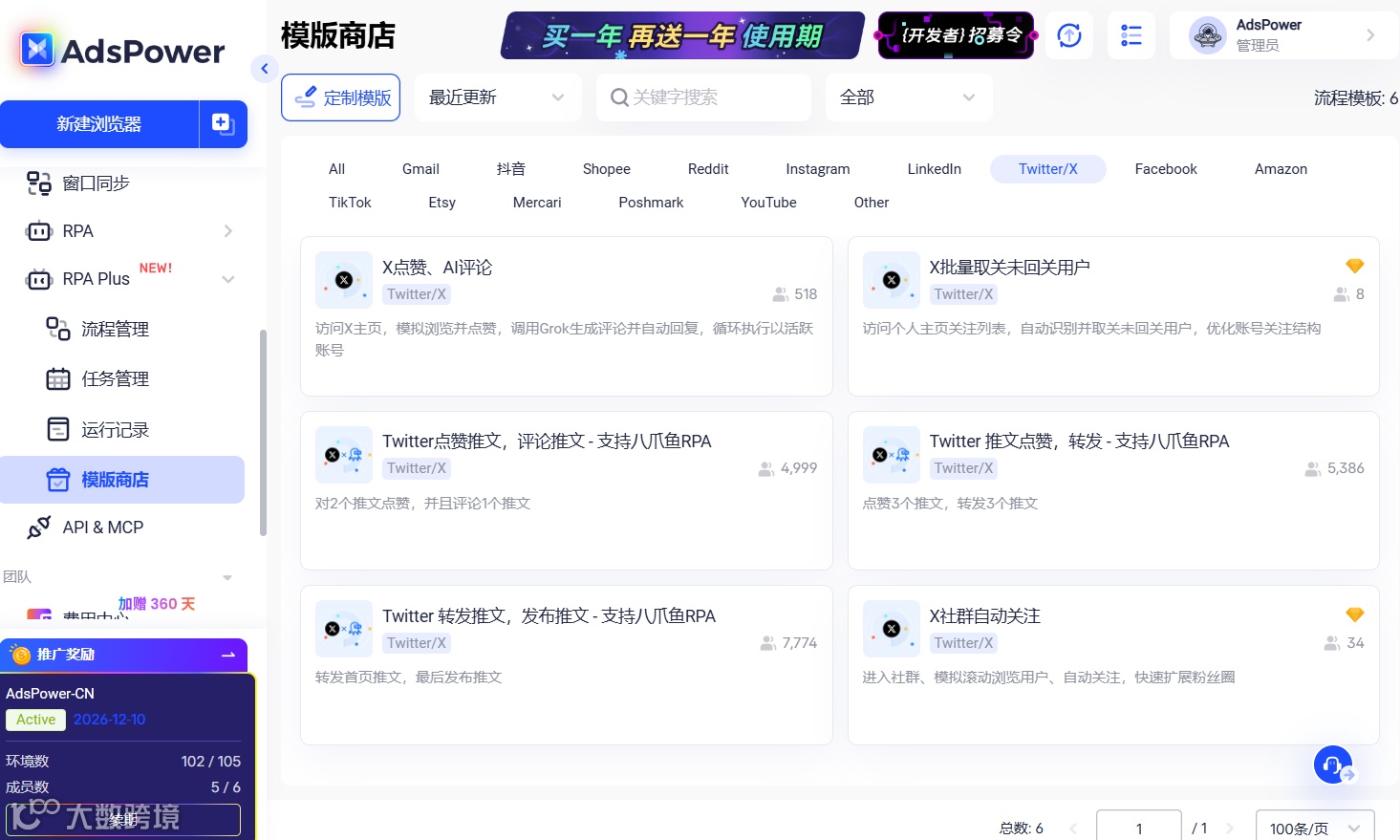Click the 定制模版 button
The width and height of the screenshot is (1400, 840).
341,97
